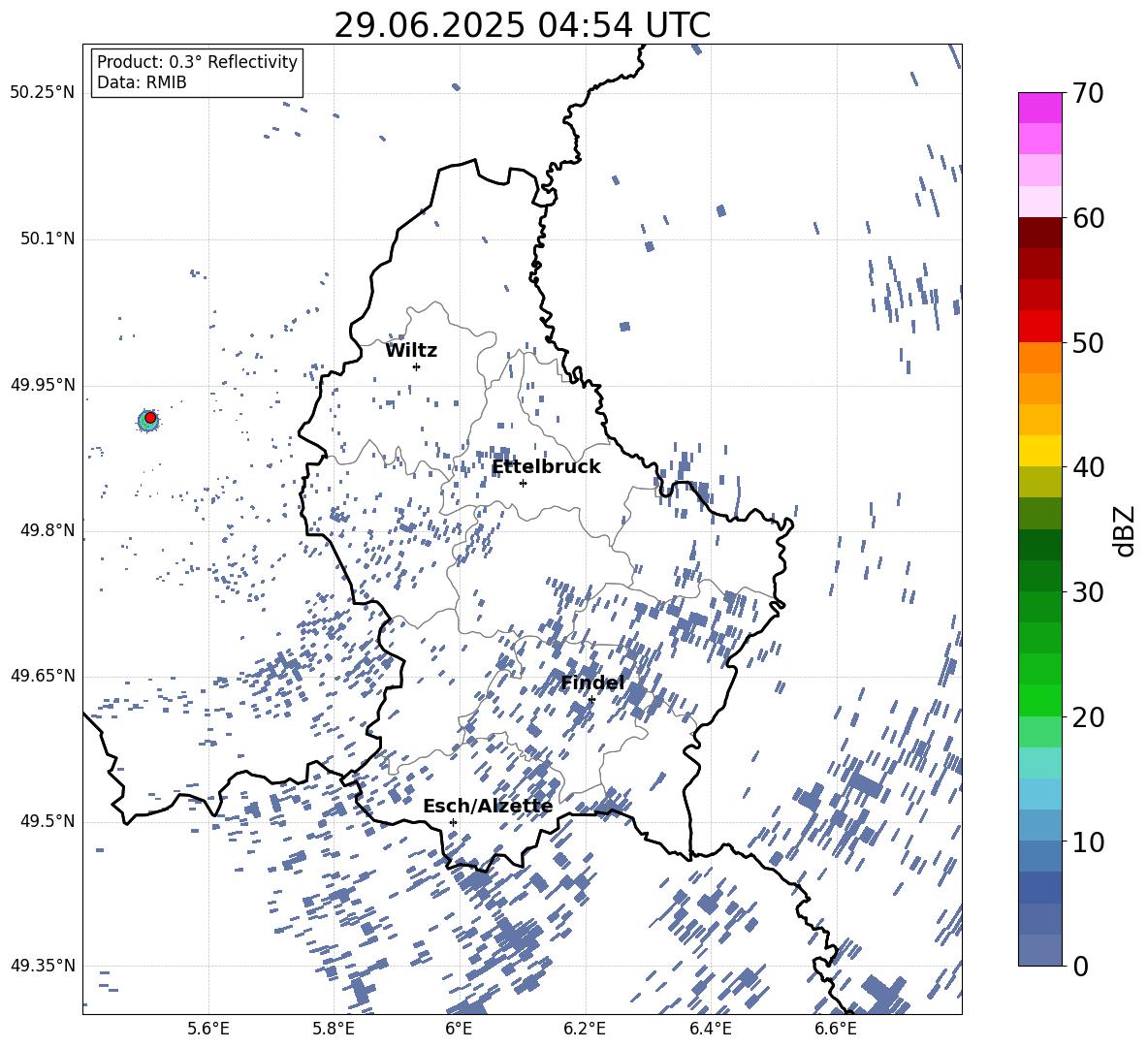Screen dimensions: 1148x1048
Task: Click the 5.8°E longitude label
Action: [334, 1030]
